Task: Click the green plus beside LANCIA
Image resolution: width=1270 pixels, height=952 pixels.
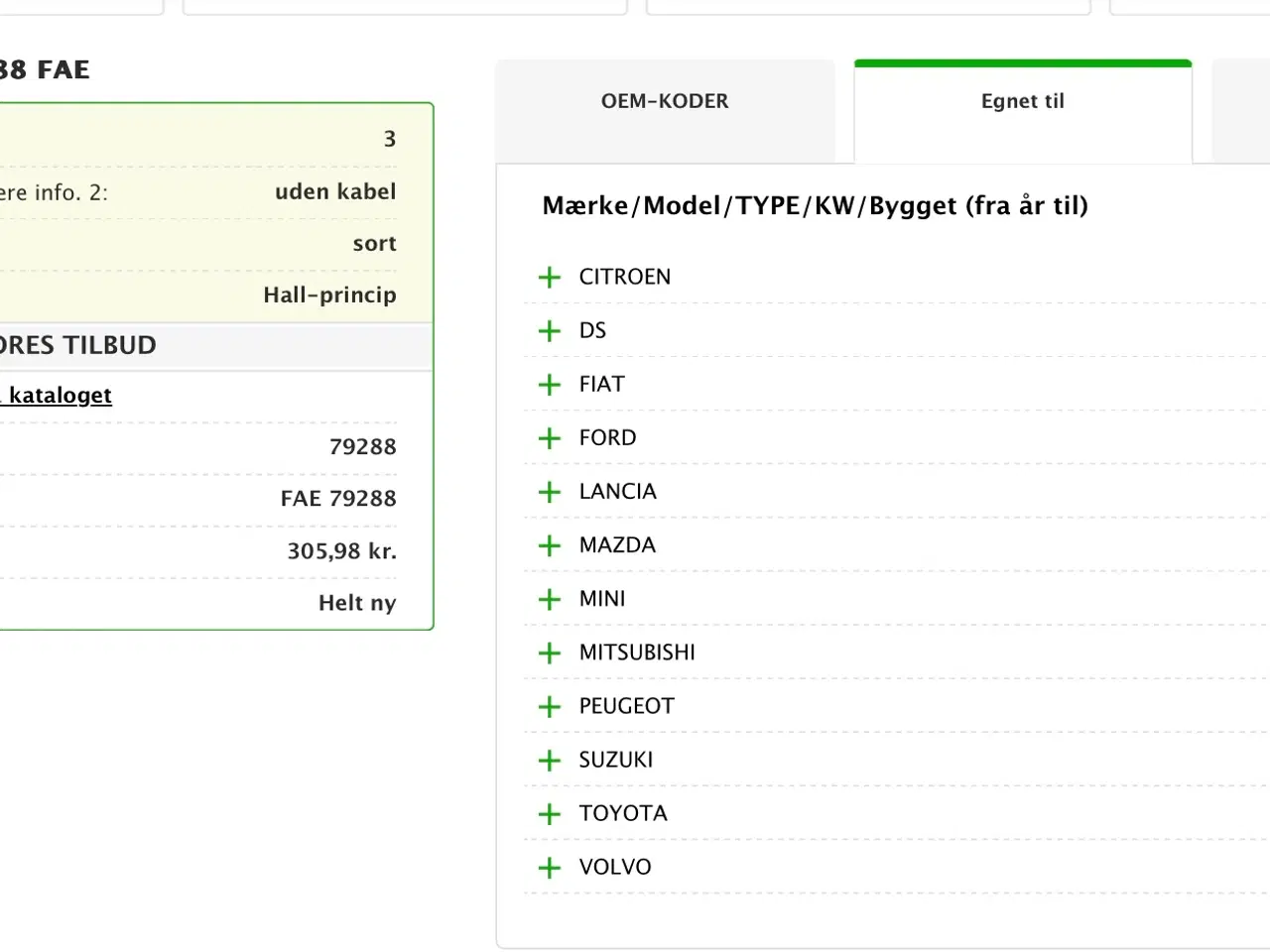Action: coord(550,492)
